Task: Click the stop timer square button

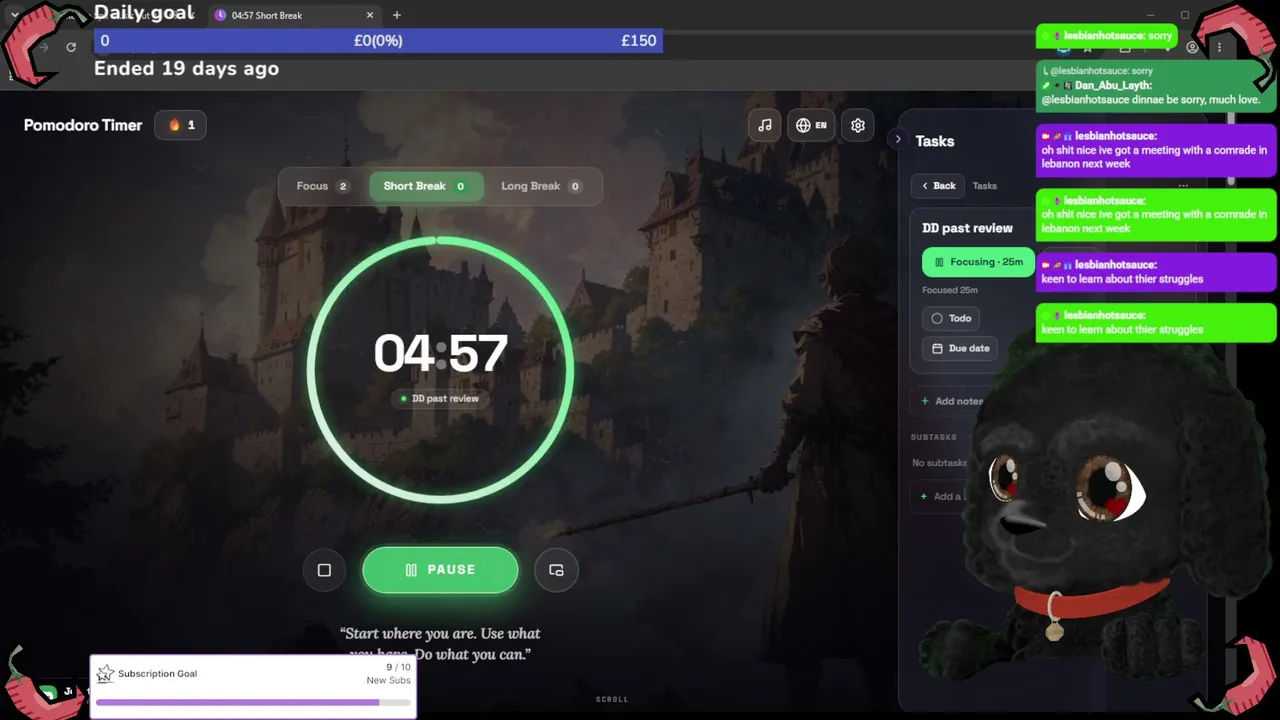Action: (x=324, y=570)
